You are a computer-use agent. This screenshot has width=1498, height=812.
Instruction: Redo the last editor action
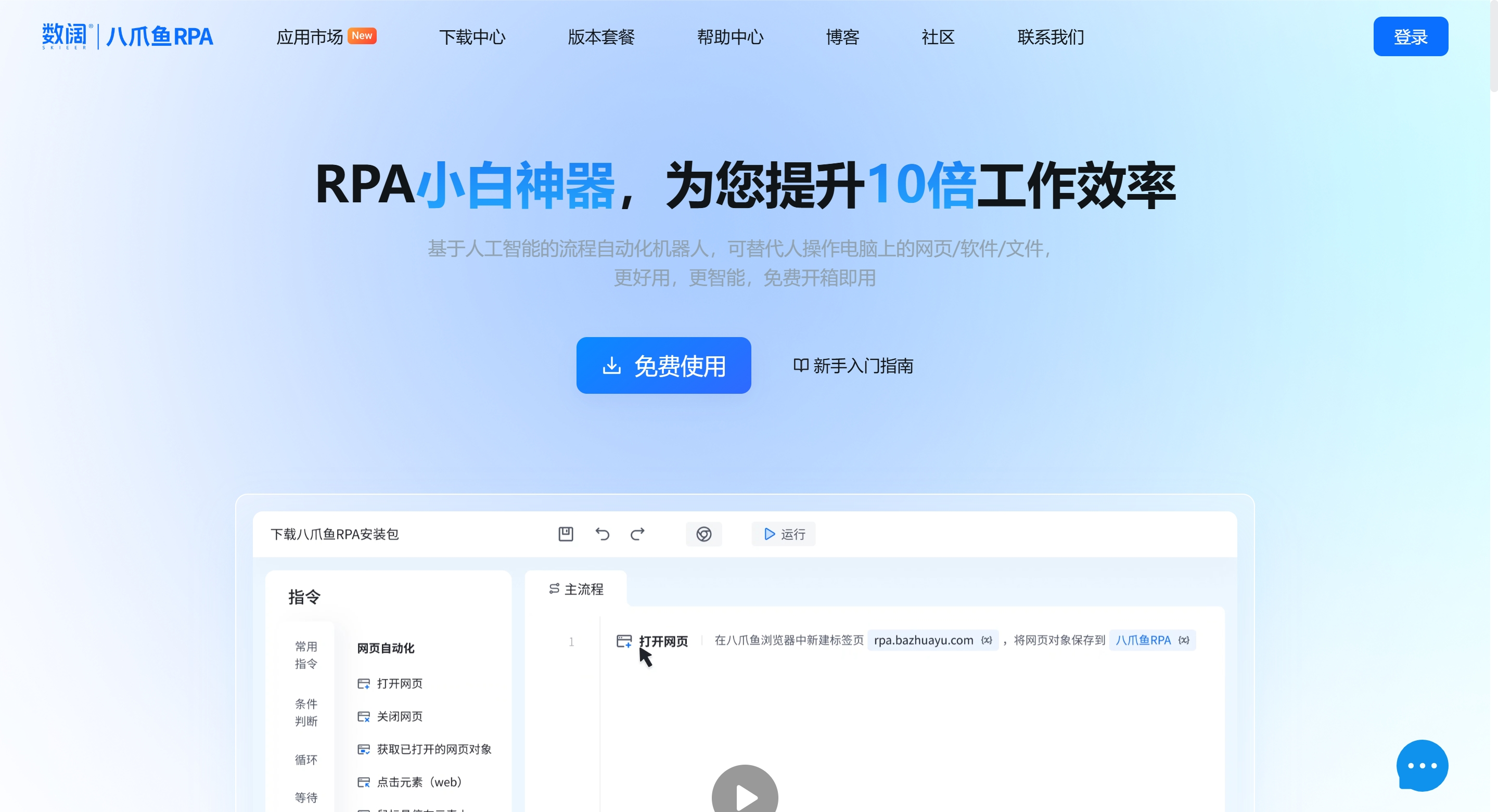click(x=637, y=534)
